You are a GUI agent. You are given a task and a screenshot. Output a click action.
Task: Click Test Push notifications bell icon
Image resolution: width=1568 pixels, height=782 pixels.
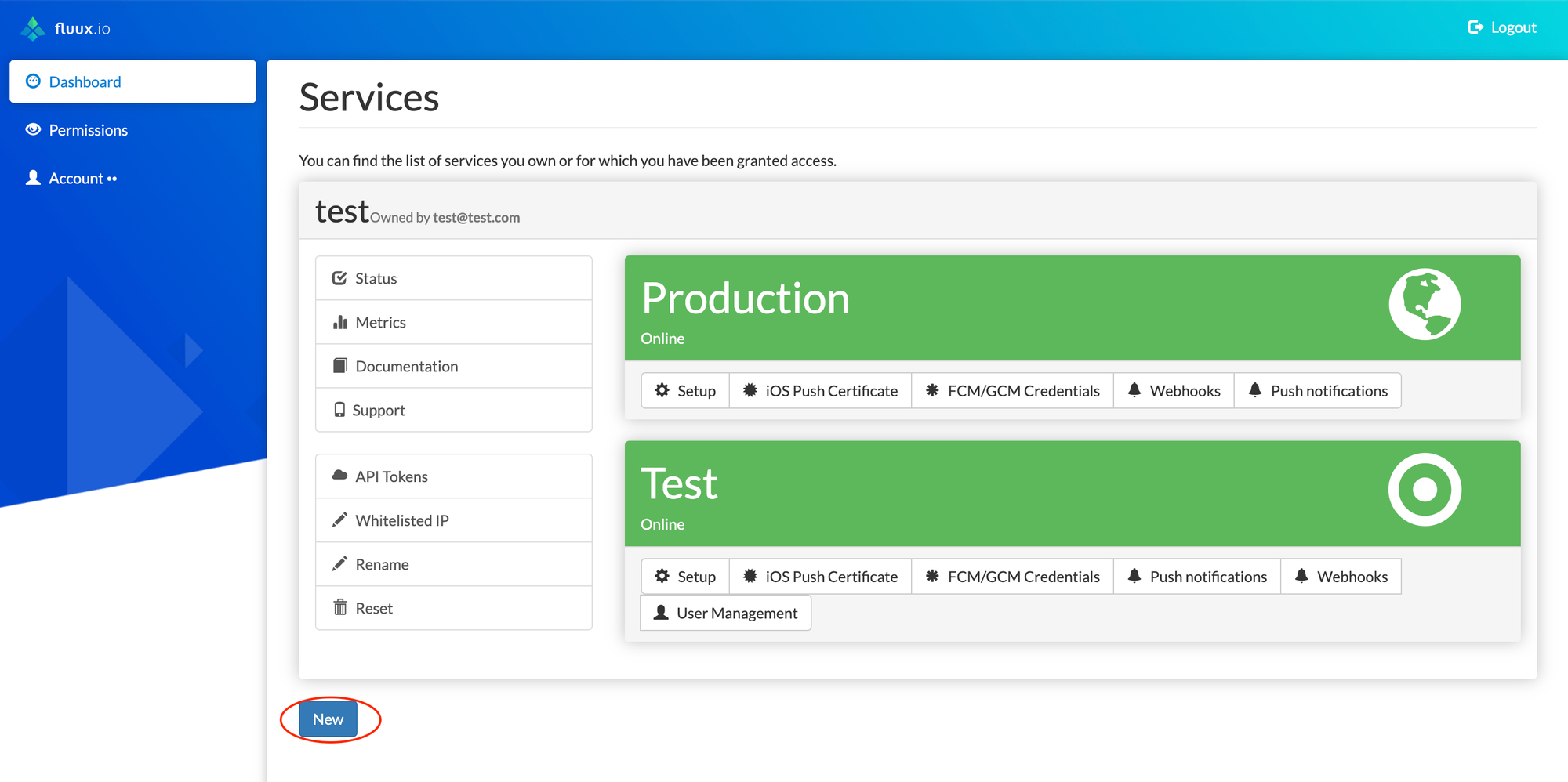(1134, 575)
